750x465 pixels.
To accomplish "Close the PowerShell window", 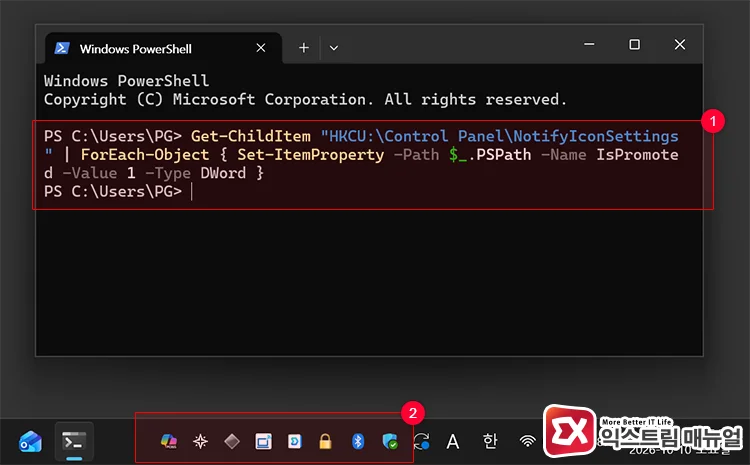I will click(680, 44).
